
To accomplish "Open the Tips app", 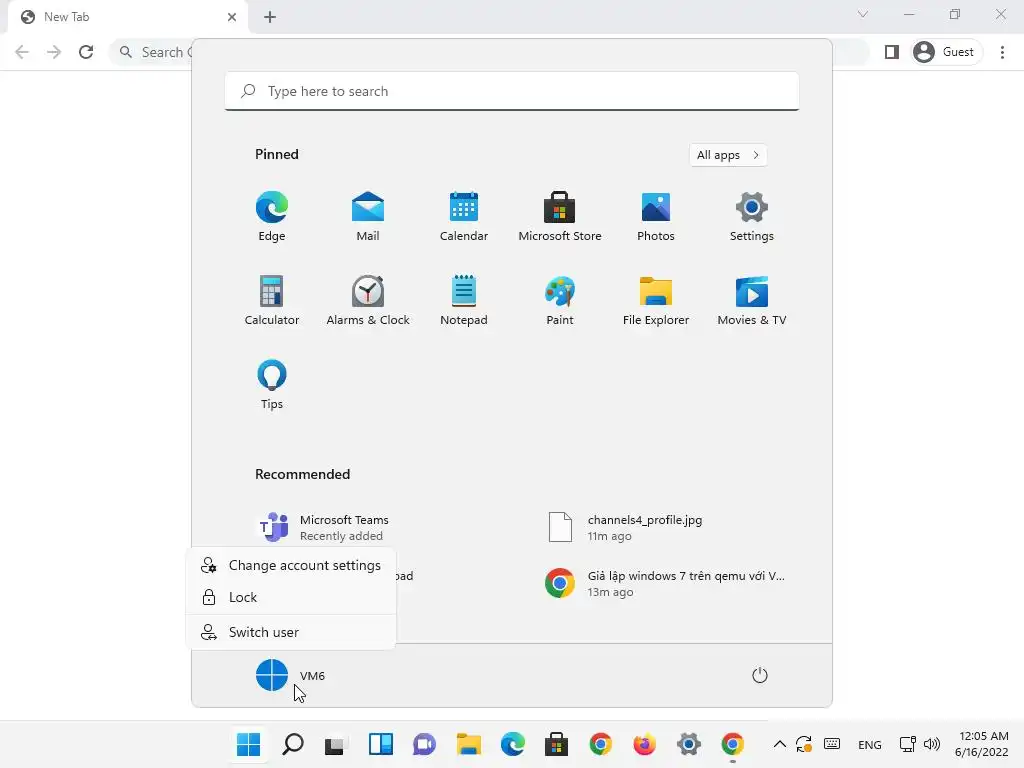I will 272,385.
